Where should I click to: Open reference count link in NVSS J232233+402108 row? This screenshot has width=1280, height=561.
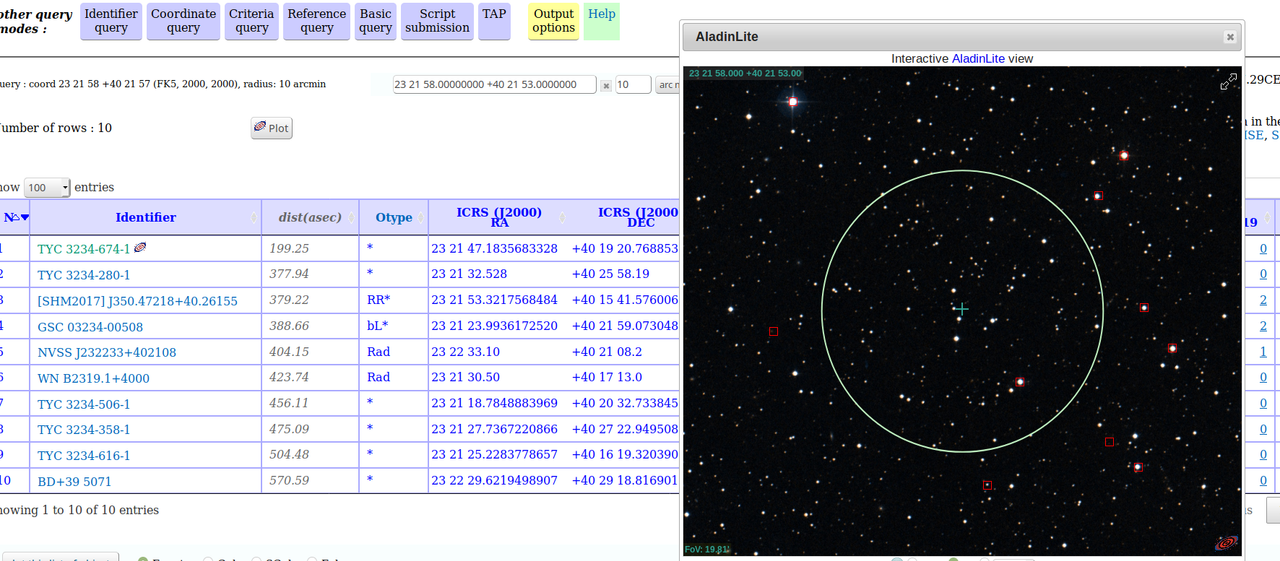coord(1263,352)
